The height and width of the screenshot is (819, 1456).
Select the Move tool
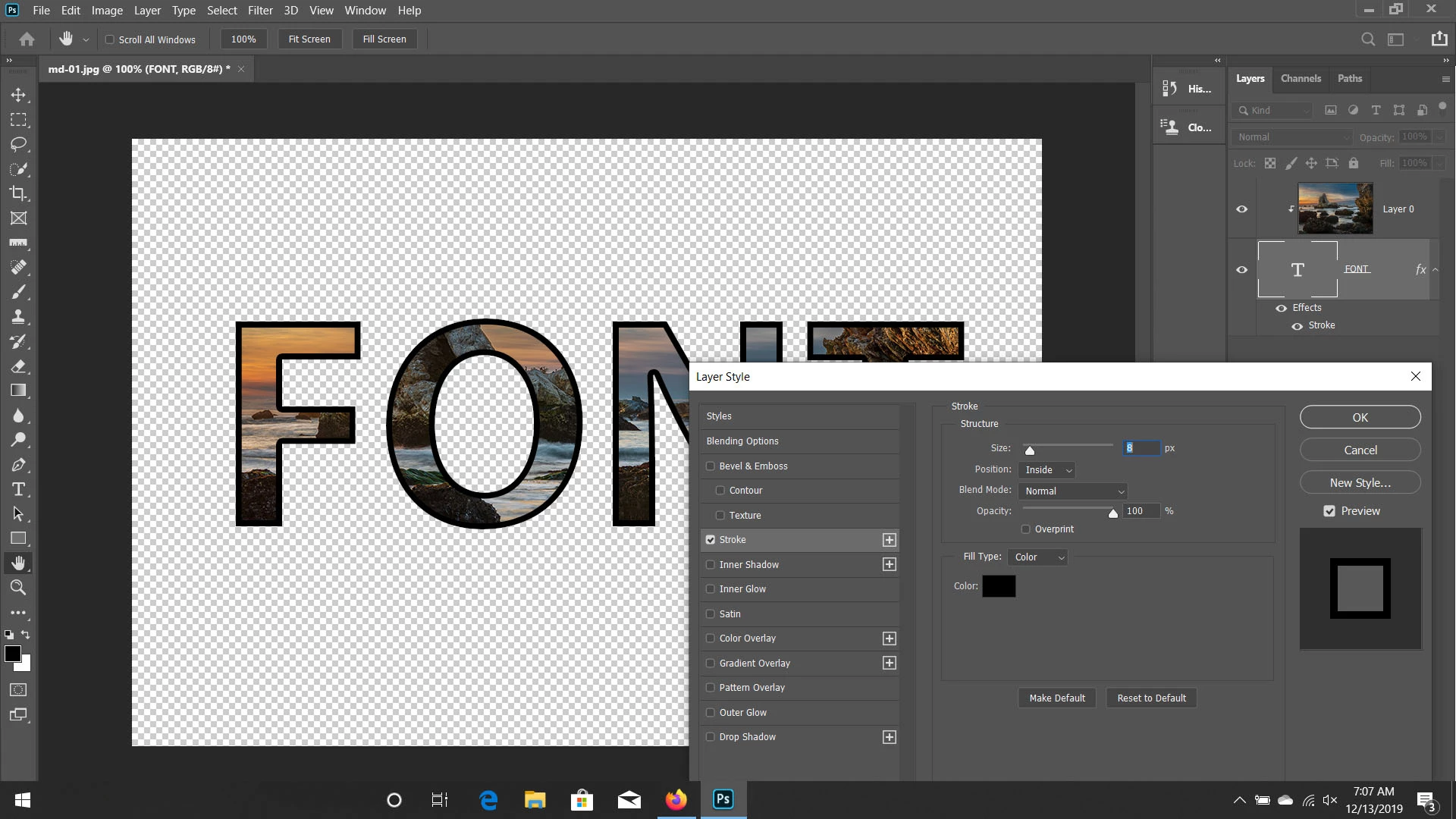click(x=18, y=95)
